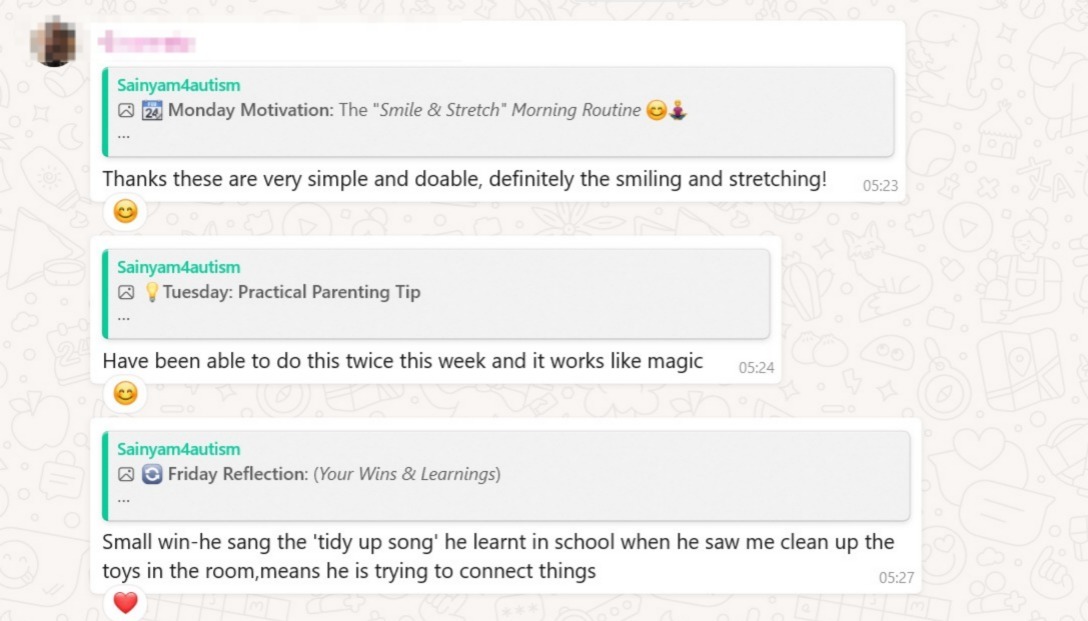Click the blurred sender name above the messages
The width and height of the screenshot is (1088, 621).
pyautogui.click(x=146, y=43)
